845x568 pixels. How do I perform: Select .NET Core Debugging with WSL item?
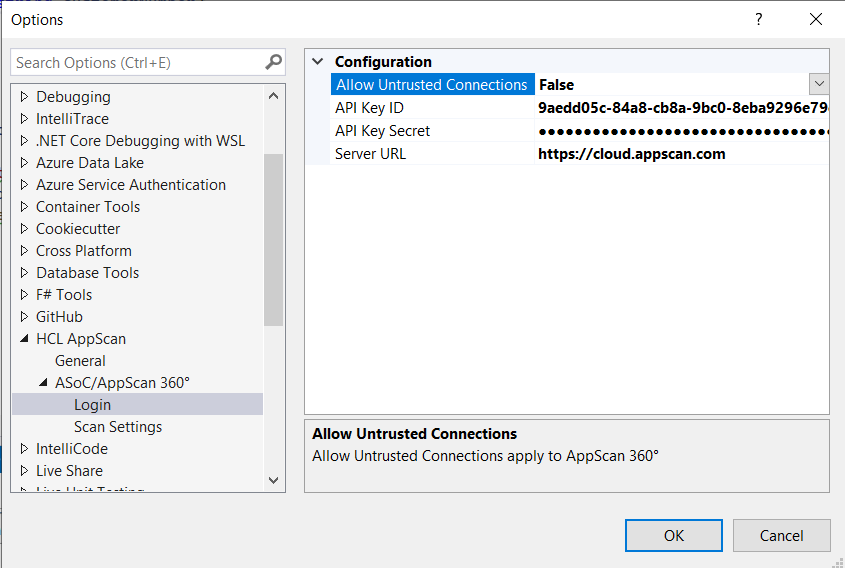click(140, 141)
